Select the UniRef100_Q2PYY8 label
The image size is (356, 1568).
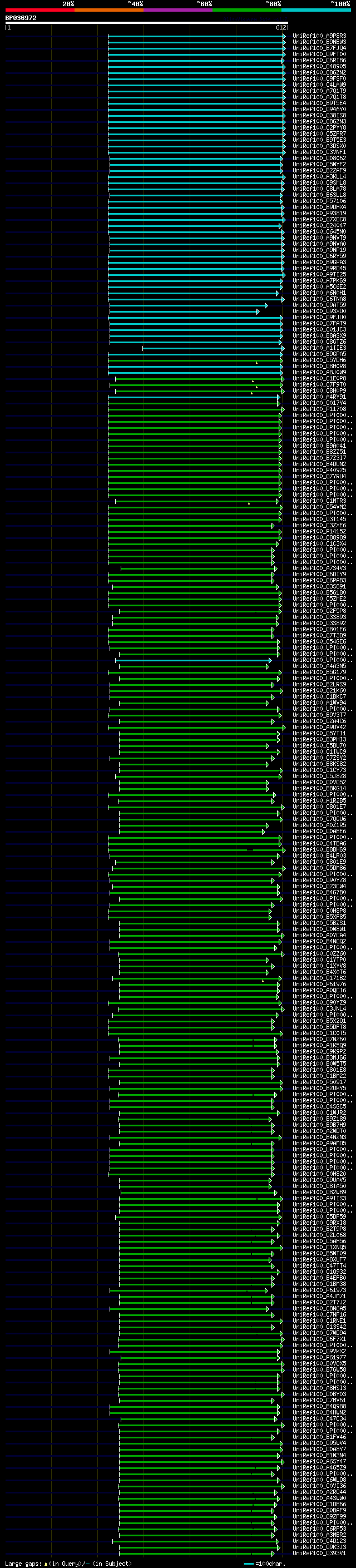click(x=319, y=128)
